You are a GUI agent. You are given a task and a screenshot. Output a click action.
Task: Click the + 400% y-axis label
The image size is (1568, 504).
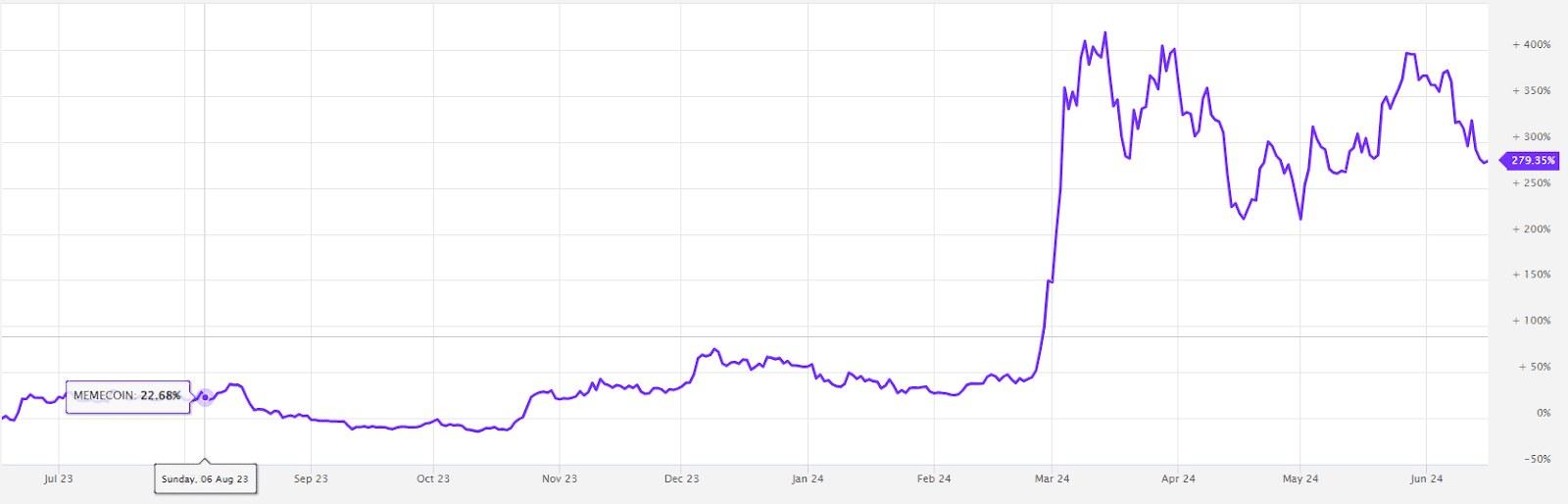1532,45
